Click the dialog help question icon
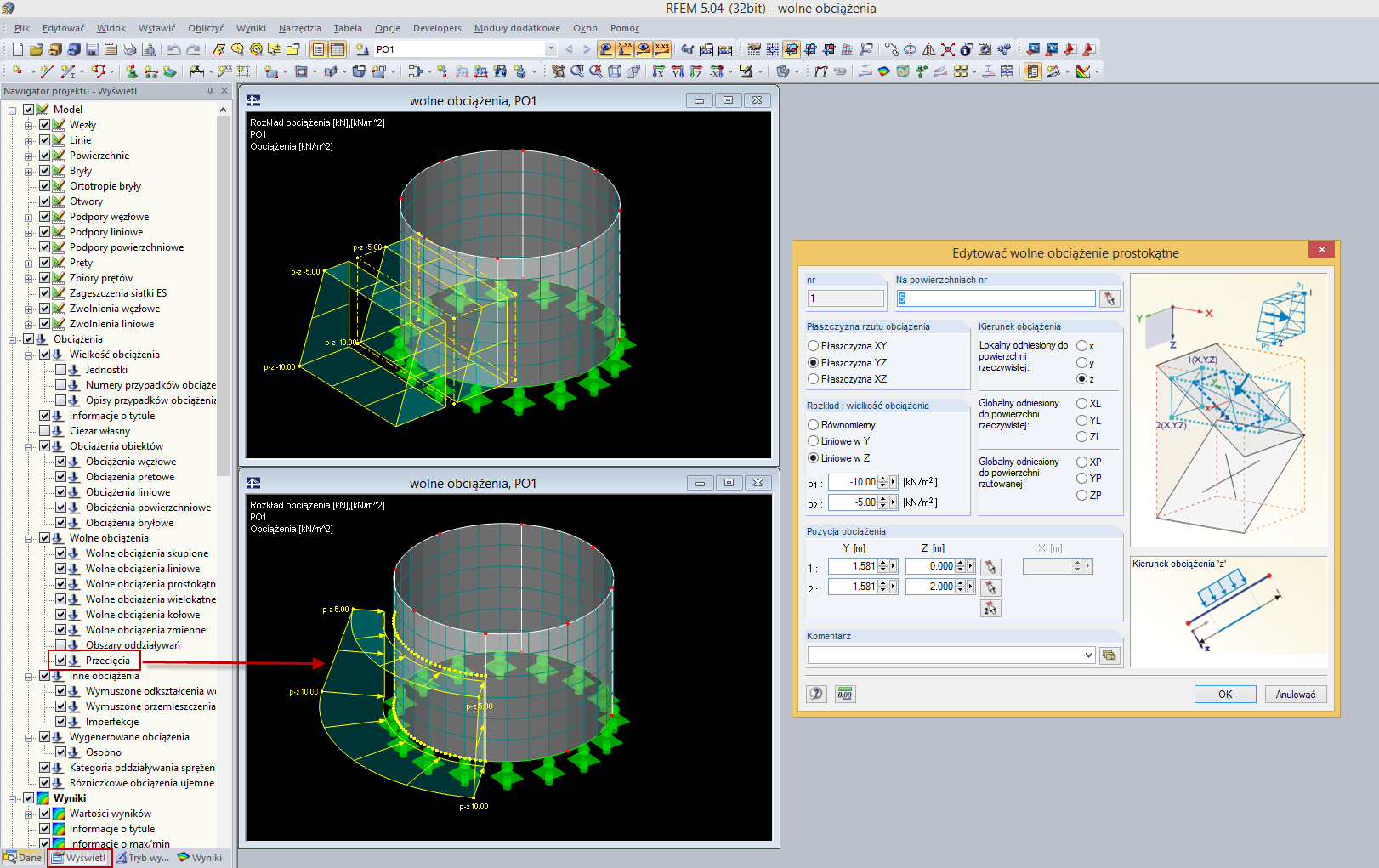The height and width of the screenshot is (868, 1379). [x=816, y=694]
